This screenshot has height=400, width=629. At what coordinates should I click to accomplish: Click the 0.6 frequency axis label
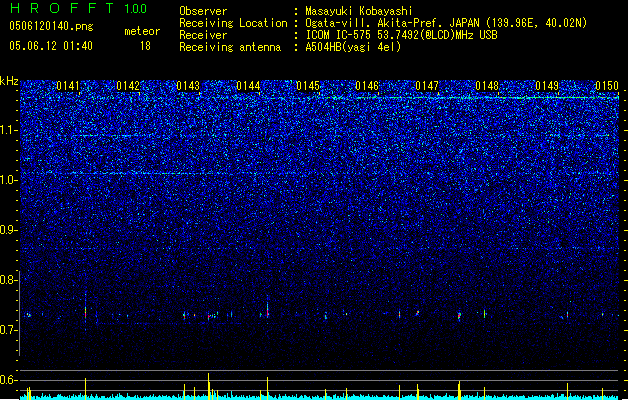(x=8, y=380)
